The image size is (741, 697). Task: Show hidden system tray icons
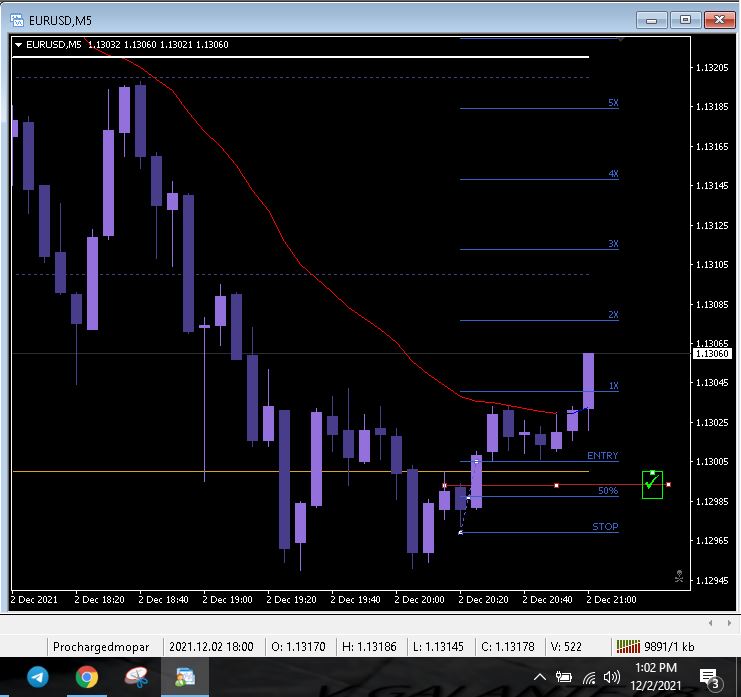[540, 677]
